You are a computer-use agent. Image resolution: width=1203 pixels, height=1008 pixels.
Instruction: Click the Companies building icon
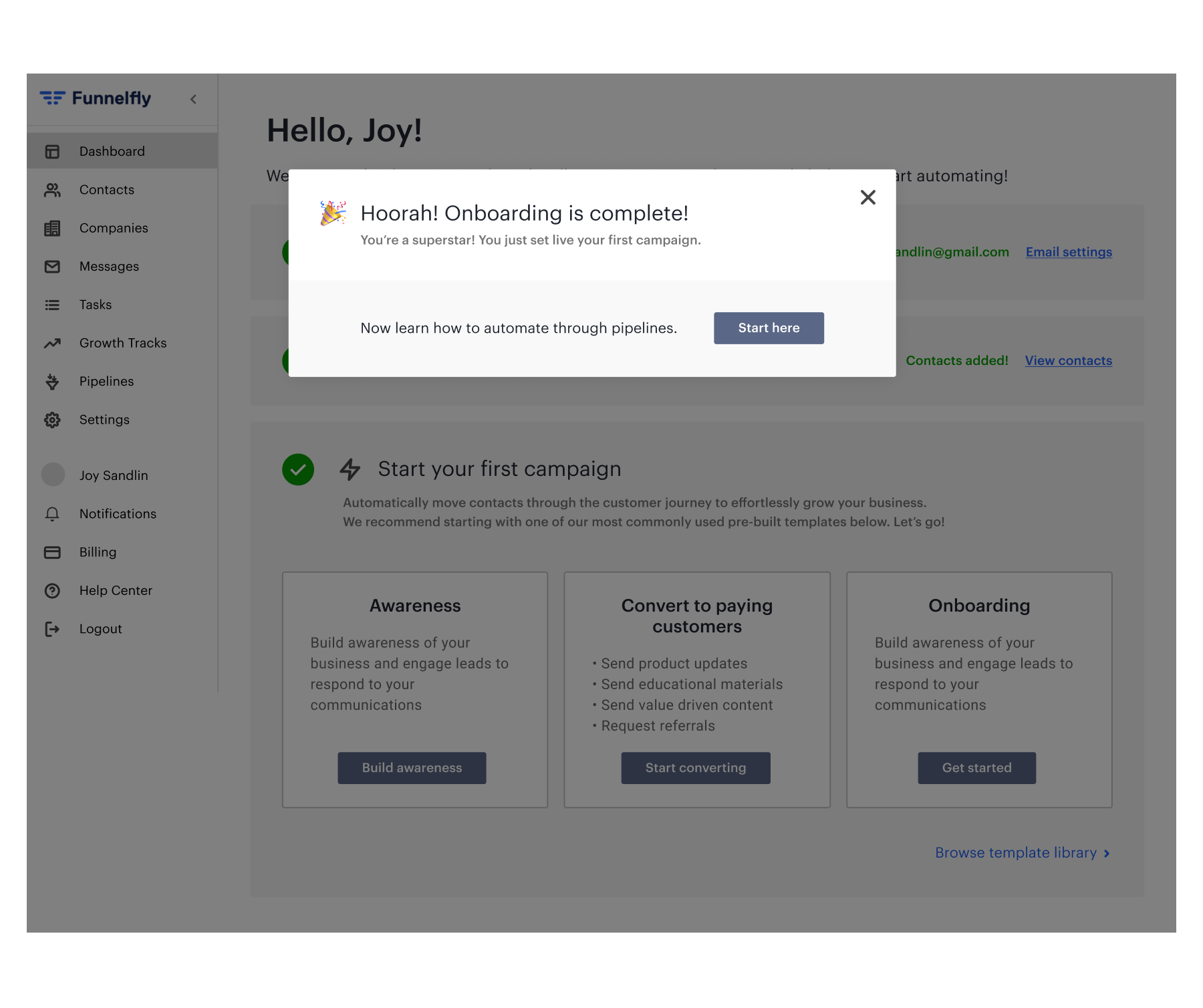52,229
